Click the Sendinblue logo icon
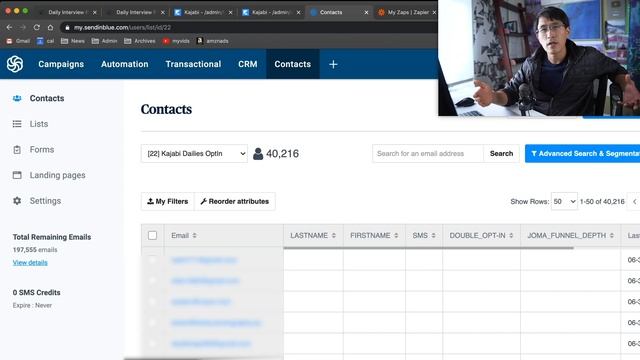Viewport: 640px width, 360px height. 15,64
